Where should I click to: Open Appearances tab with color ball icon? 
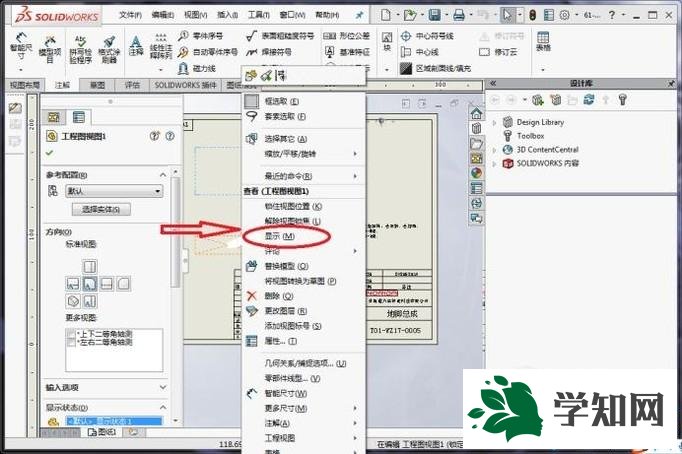click(x=476, y=173)
